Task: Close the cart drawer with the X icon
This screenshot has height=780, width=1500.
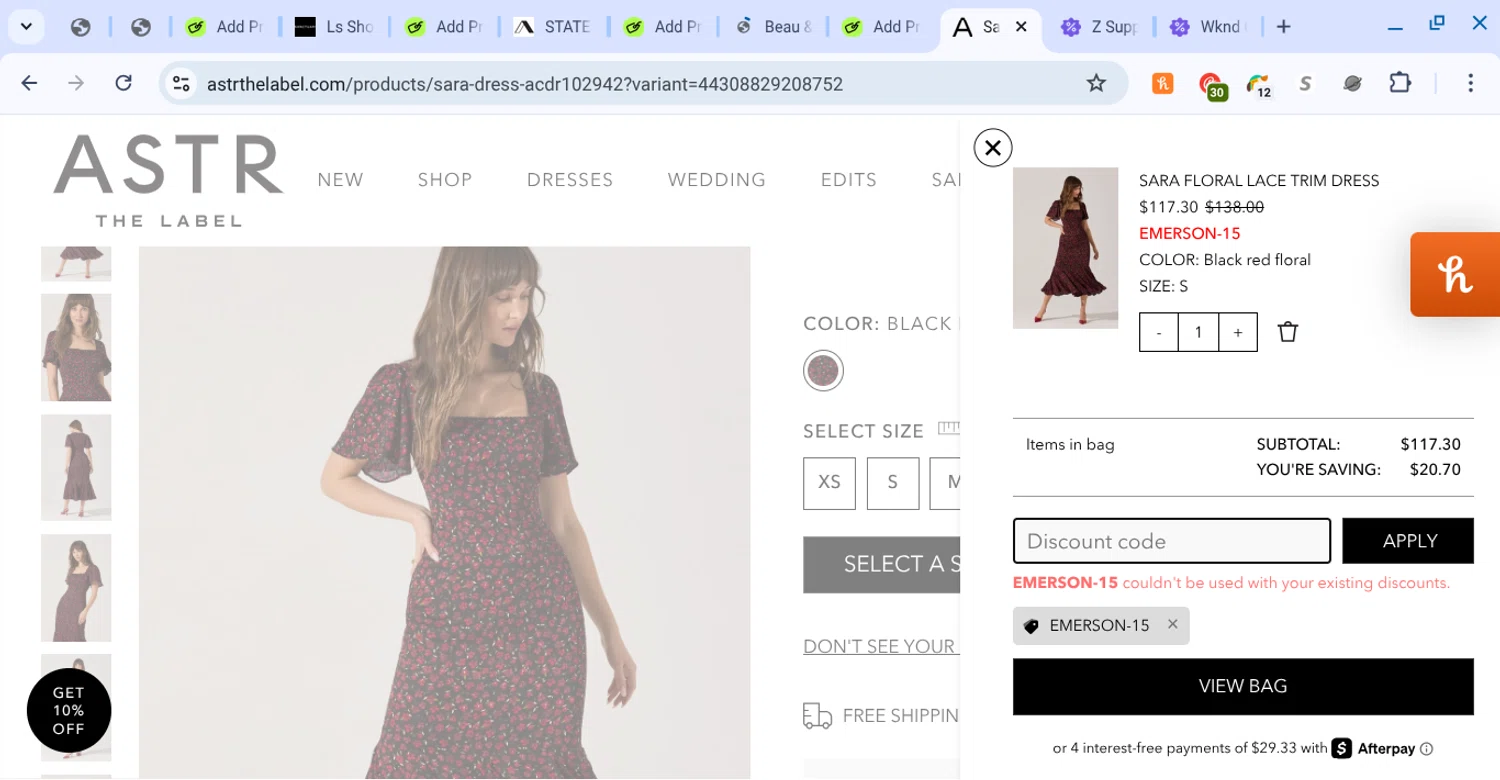Action: (x=993, y=148)
